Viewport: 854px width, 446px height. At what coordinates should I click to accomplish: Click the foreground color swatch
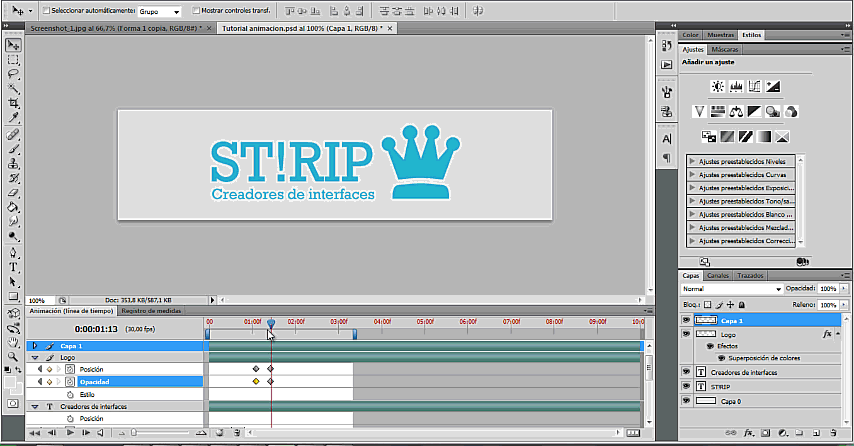point(10,383)
